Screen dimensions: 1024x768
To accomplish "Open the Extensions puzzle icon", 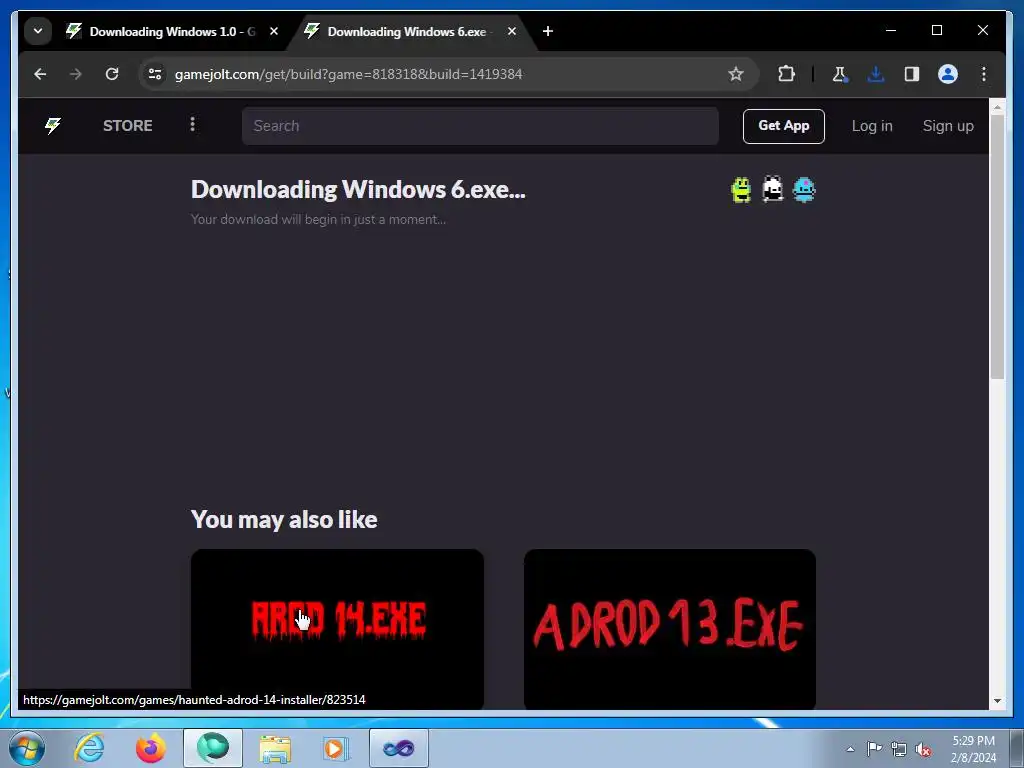I will [786, 74].
